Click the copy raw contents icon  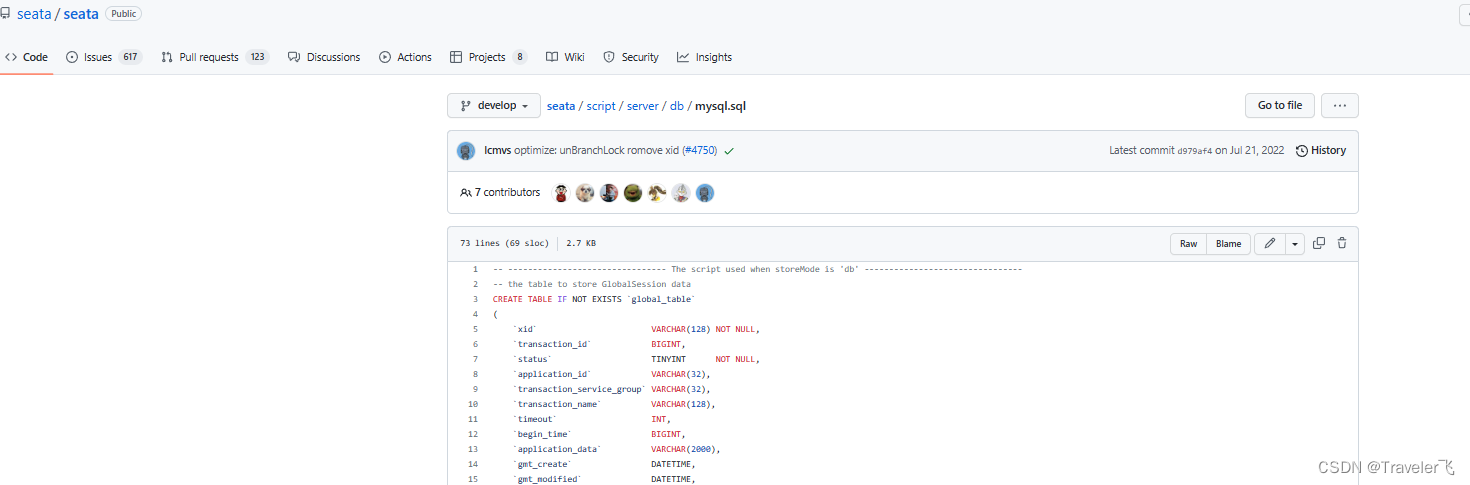[x=1319, y=243]
